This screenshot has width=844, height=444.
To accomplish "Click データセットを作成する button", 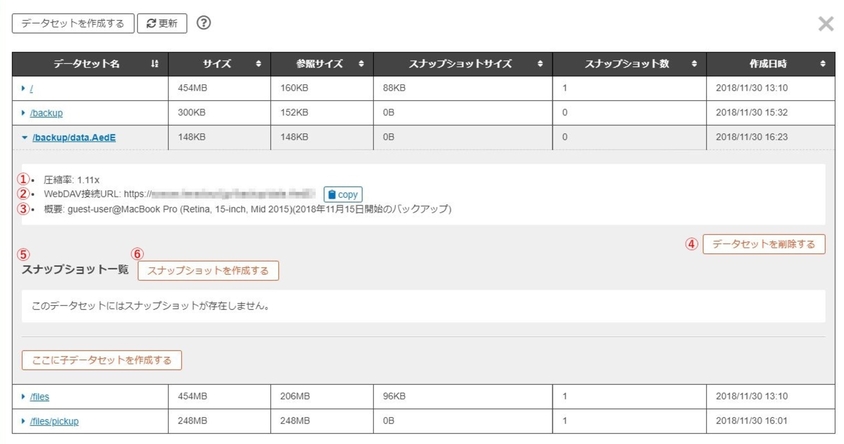I will [x=71, y=23].
